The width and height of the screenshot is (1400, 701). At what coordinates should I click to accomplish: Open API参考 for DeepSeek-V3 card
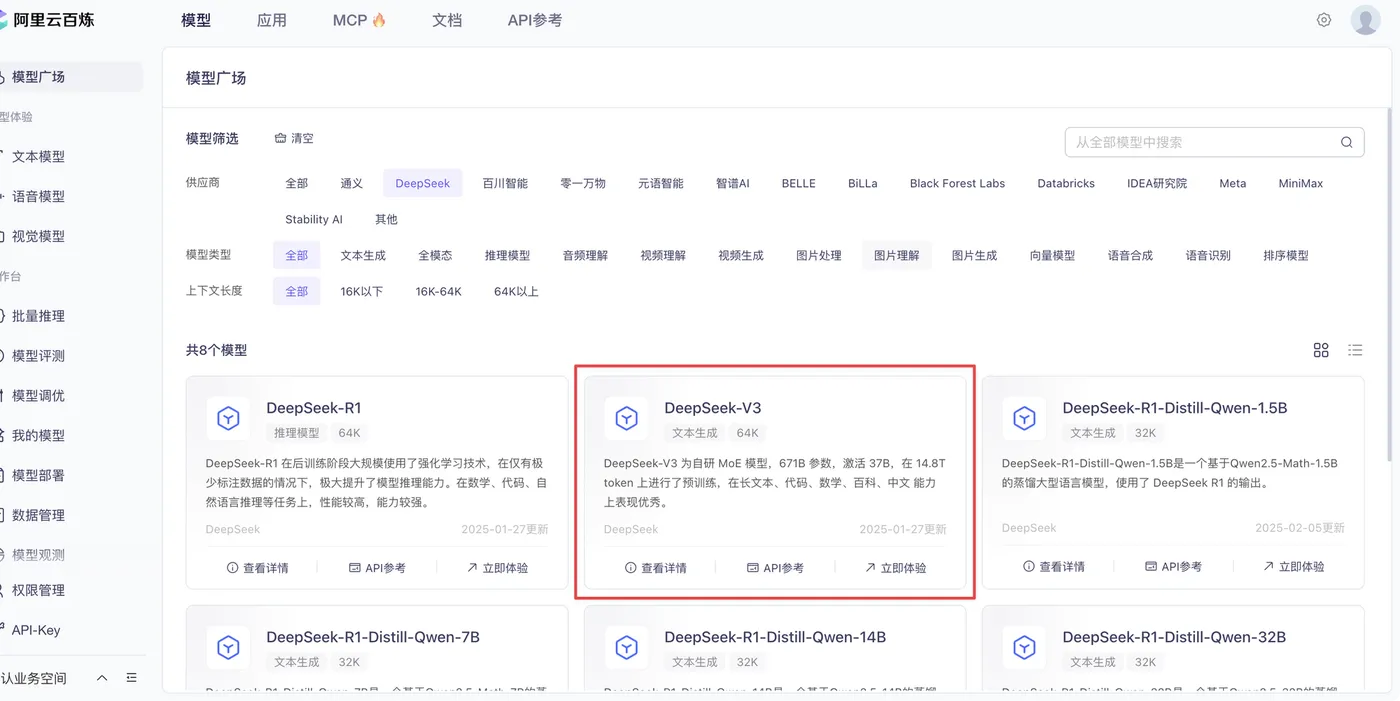tap(775, 568)
